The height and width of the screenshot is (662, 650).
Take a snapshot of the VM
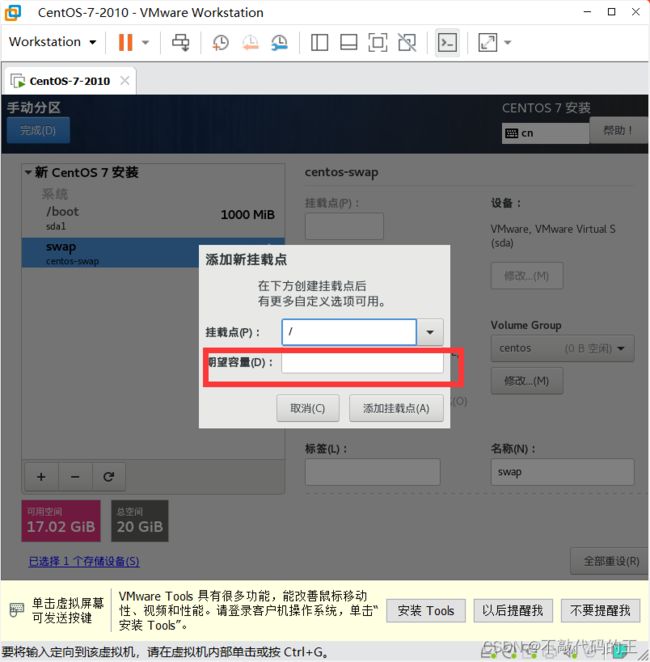pyautogui.click(x=220, y=42)
